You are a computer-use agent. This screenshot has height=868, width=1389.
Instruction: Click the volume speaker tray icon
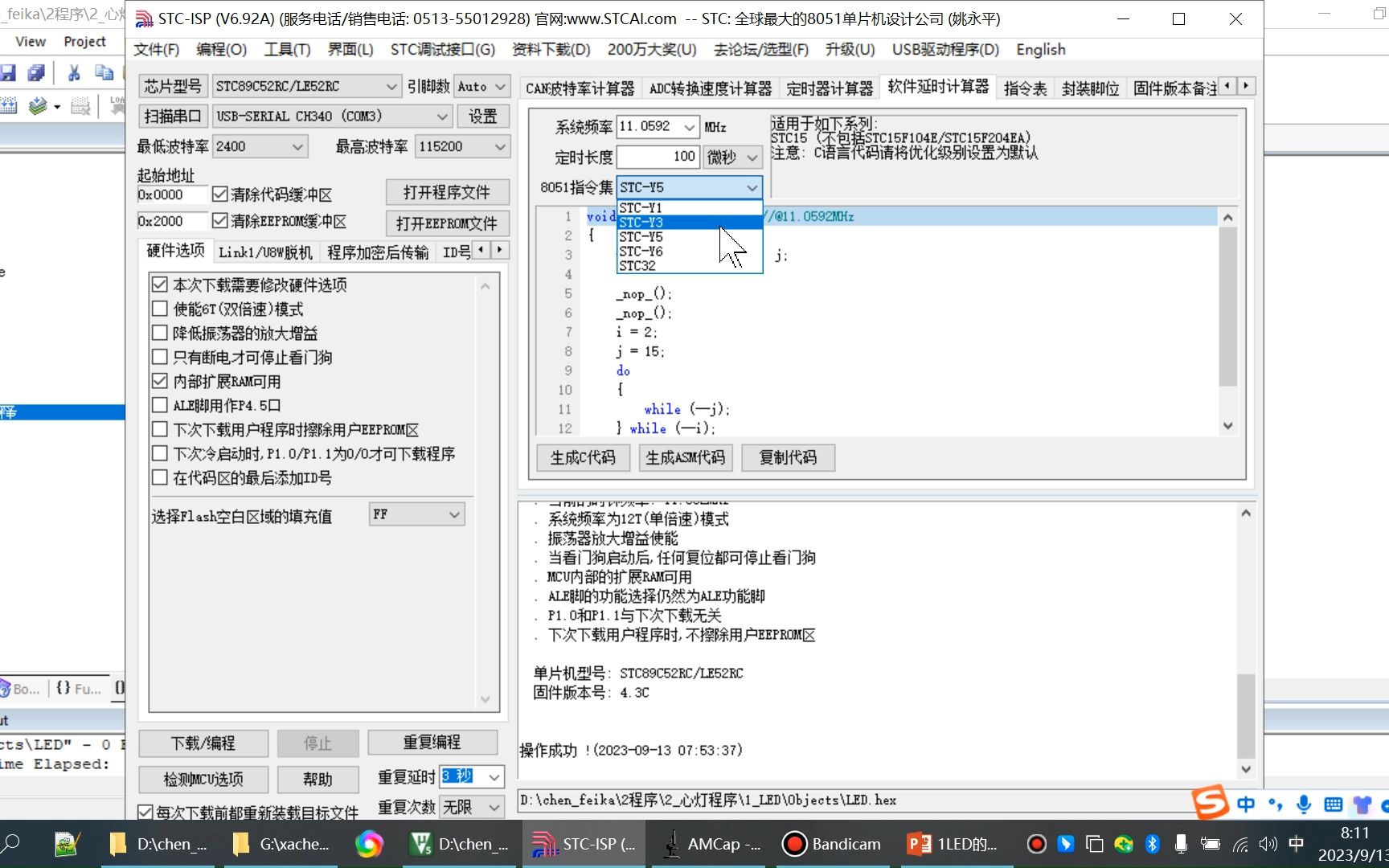pyautogui.click(x=1268, y=844)
